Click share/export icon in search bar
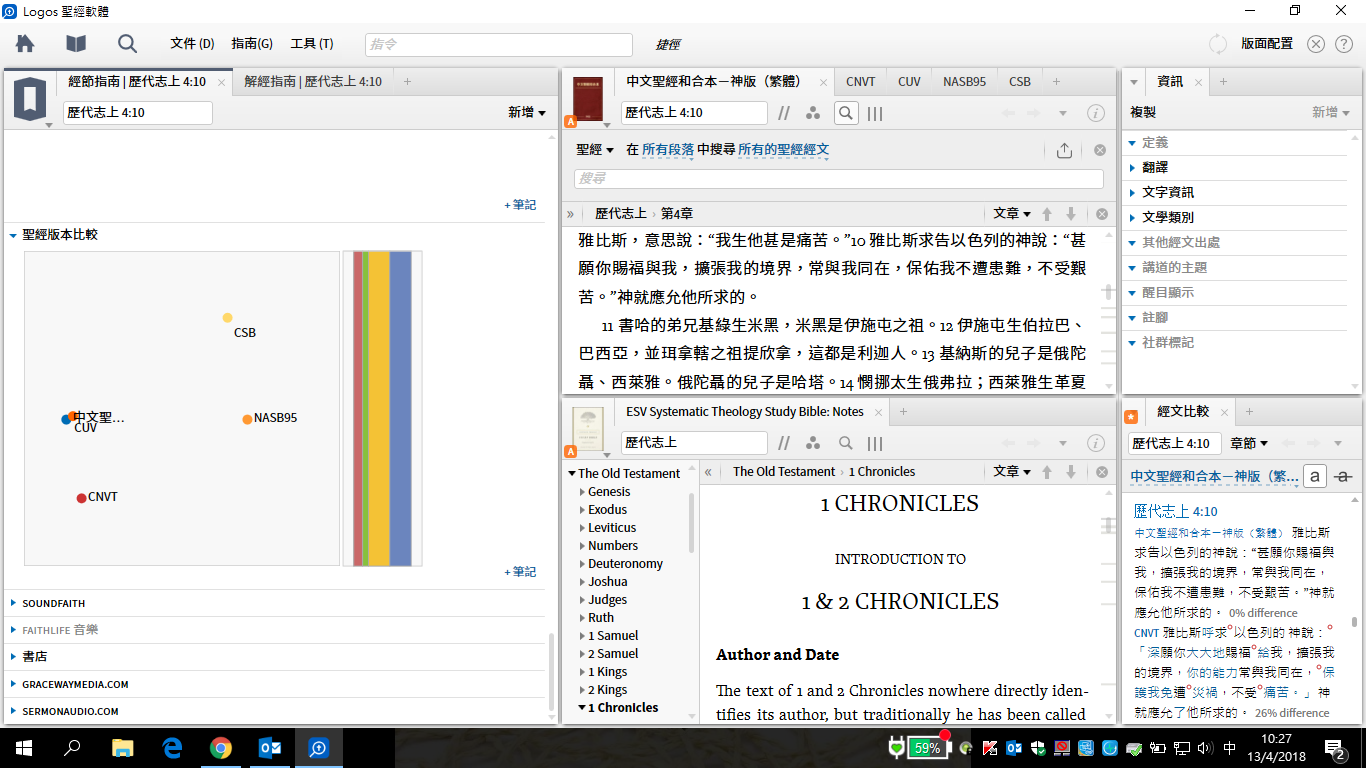Viewport: 1366px width, 768px height. coord(1064,150)
